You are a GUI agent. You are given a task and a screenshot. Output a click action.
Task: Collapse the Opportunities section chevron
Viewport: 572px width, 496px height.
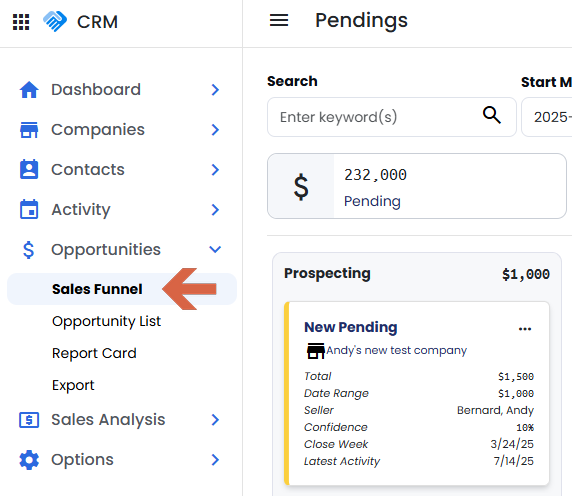pyautogui.click(x=215, y=249)
